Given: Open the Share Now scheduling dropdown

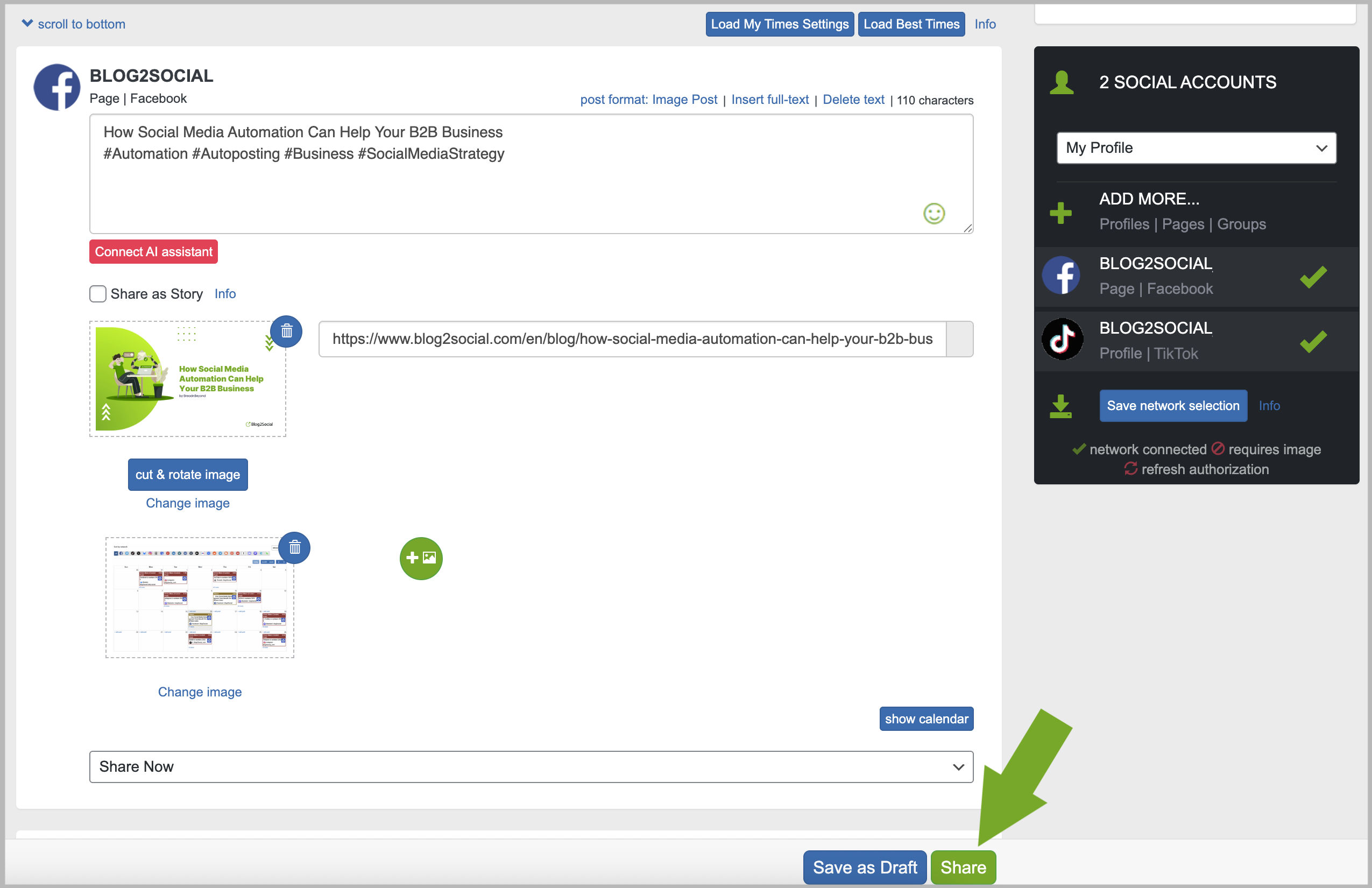Looking at the screenshot, I should (531, 766).
